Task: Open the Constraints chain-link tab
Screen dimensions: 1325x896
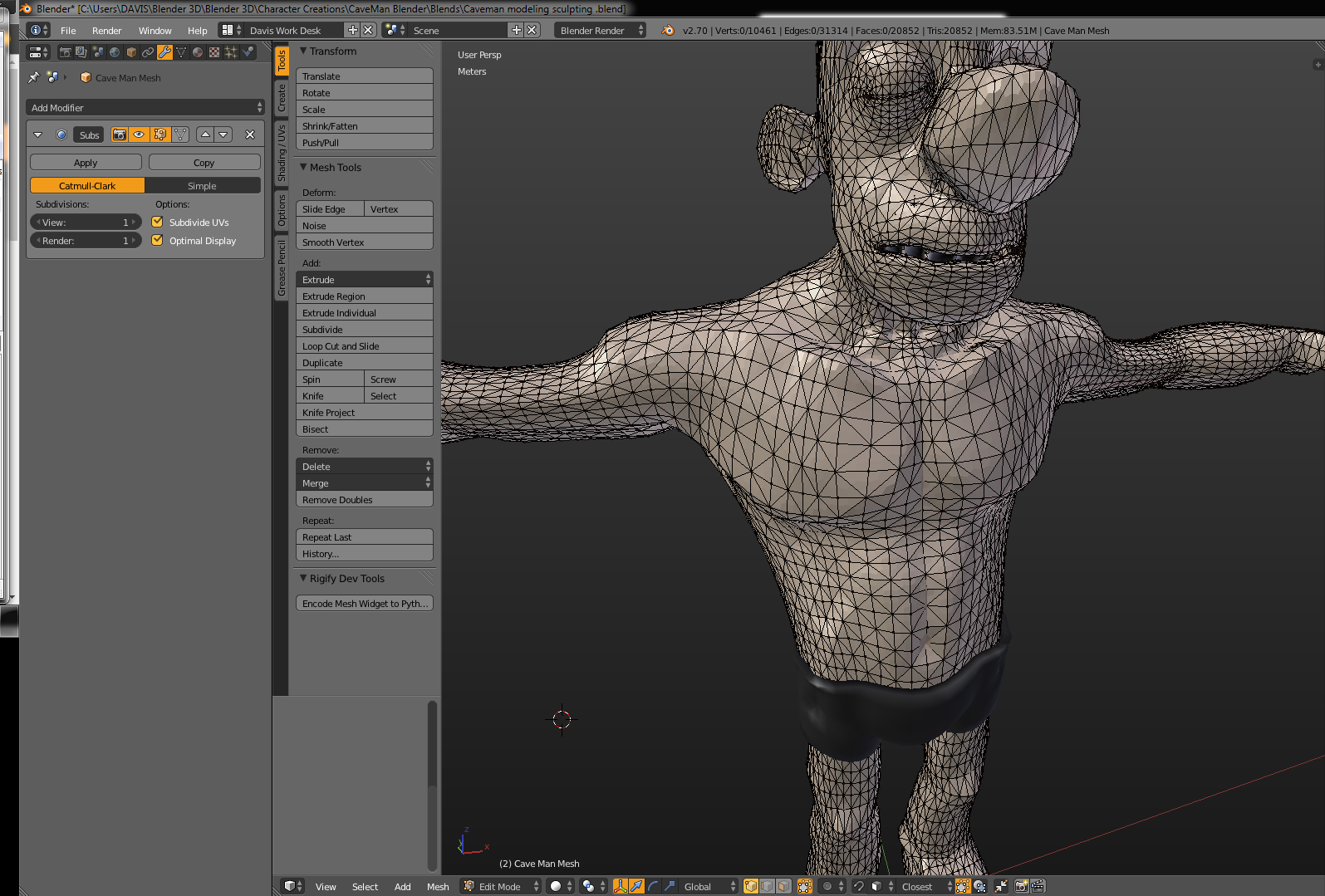Action: [x=148, y=52]
